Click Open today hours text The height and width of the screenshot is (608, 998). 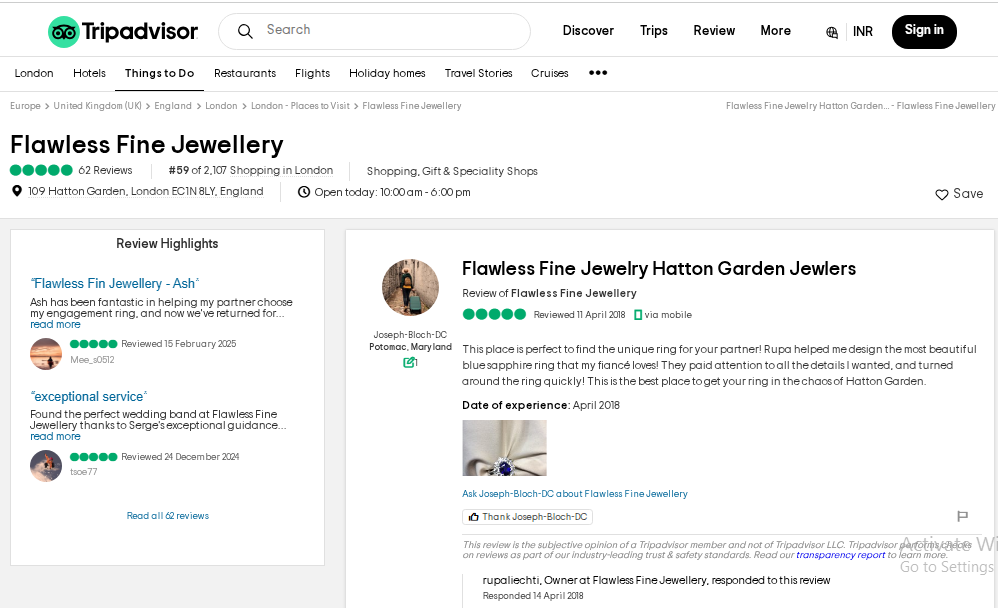[392, 192]
